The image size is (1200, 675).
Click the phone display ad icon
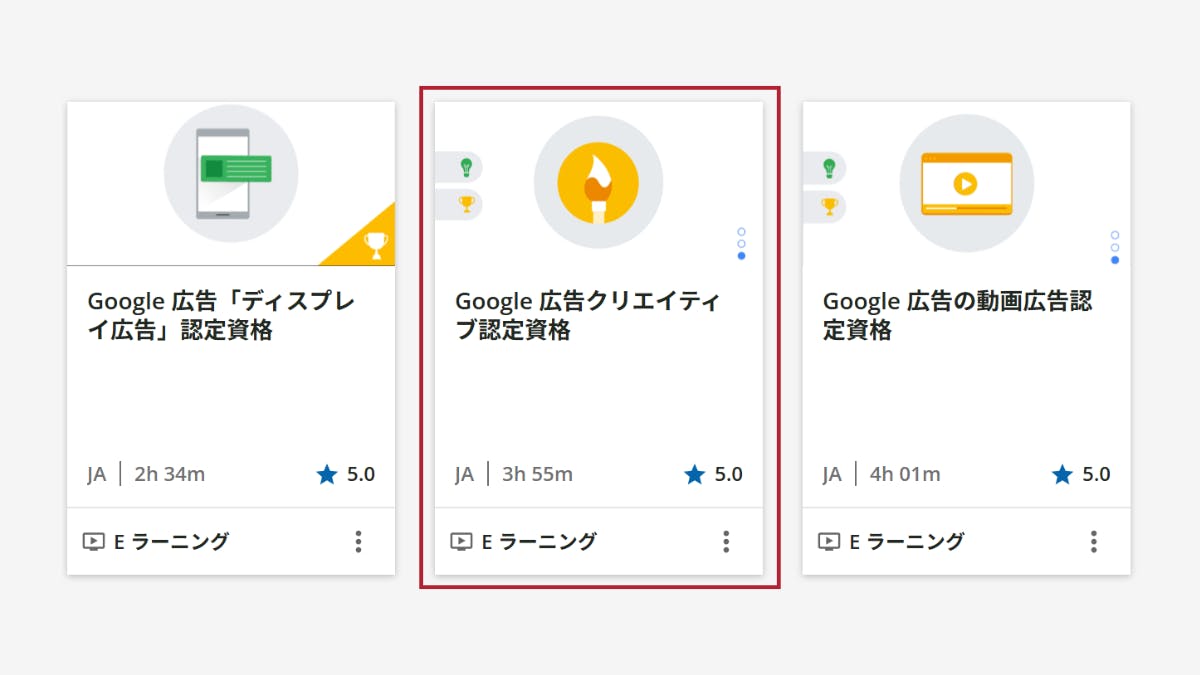(x=233, y=172)
